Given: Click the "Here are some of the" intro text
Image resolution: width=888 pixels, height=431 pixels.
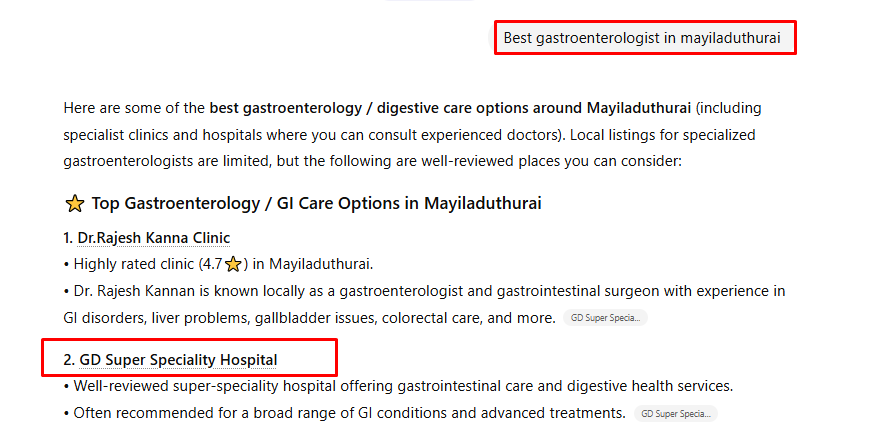Looking at the screenshot, I should tap(134, 107).
